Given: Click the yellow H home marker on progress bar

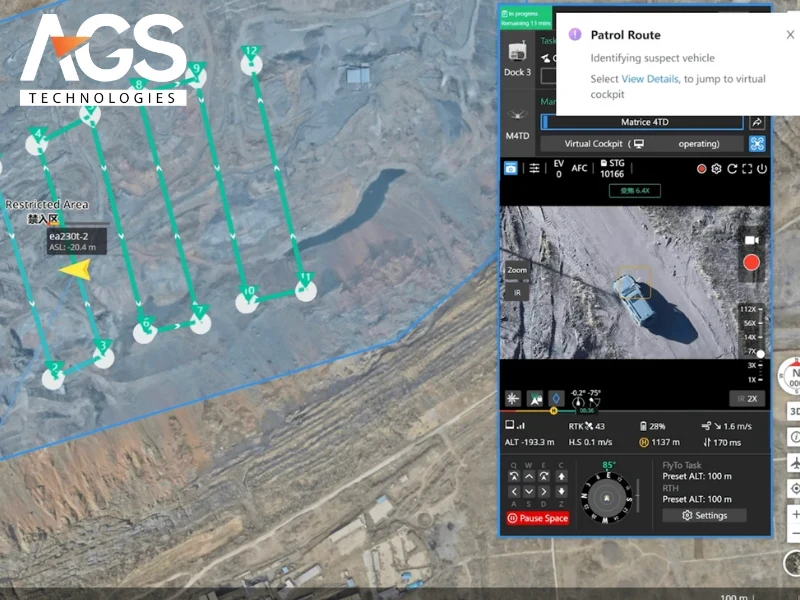Looking at the screenshot, I should [553, 411].
